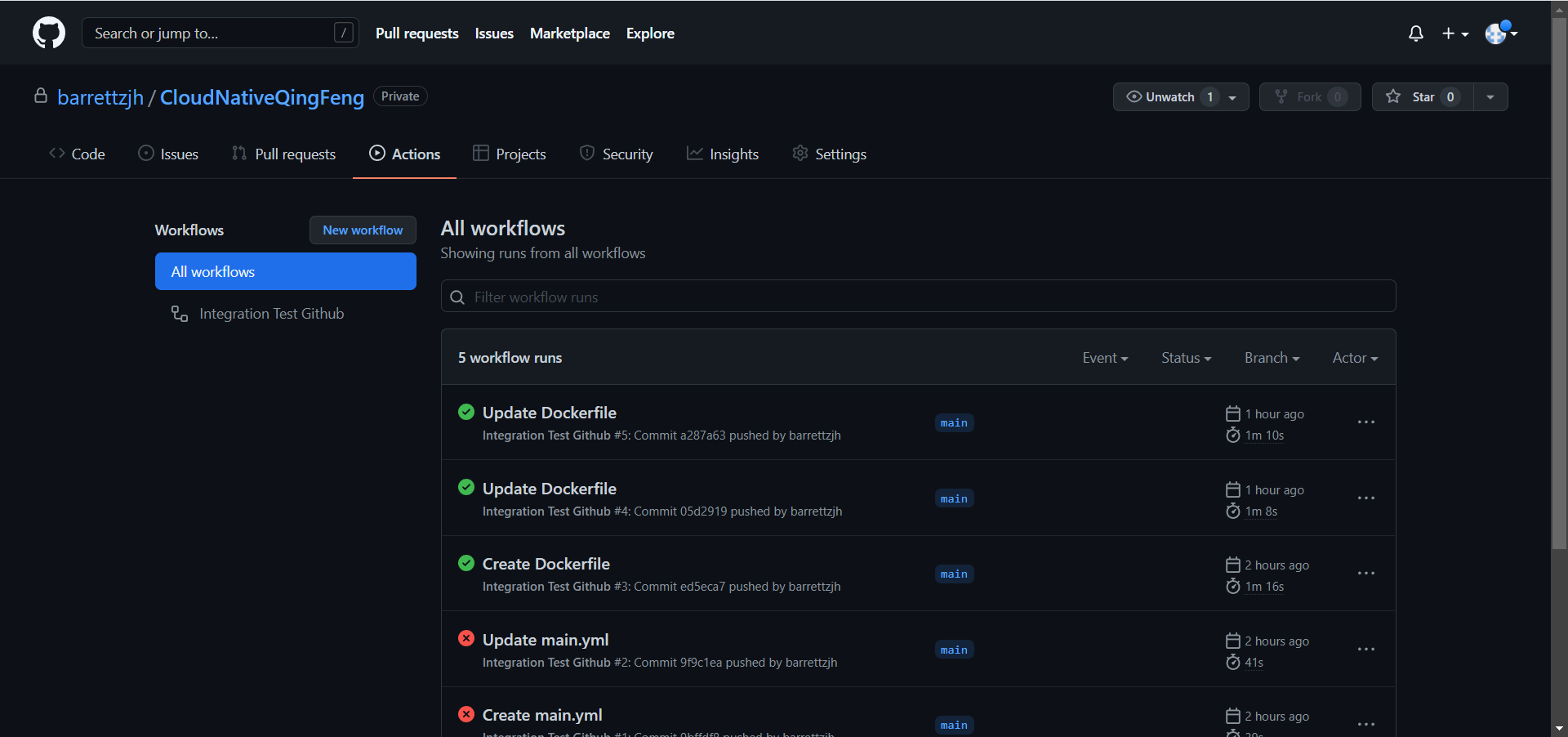Open Update Dockerfile run #5
This screenshot has width=1568, height=737.
pos(550,413)
